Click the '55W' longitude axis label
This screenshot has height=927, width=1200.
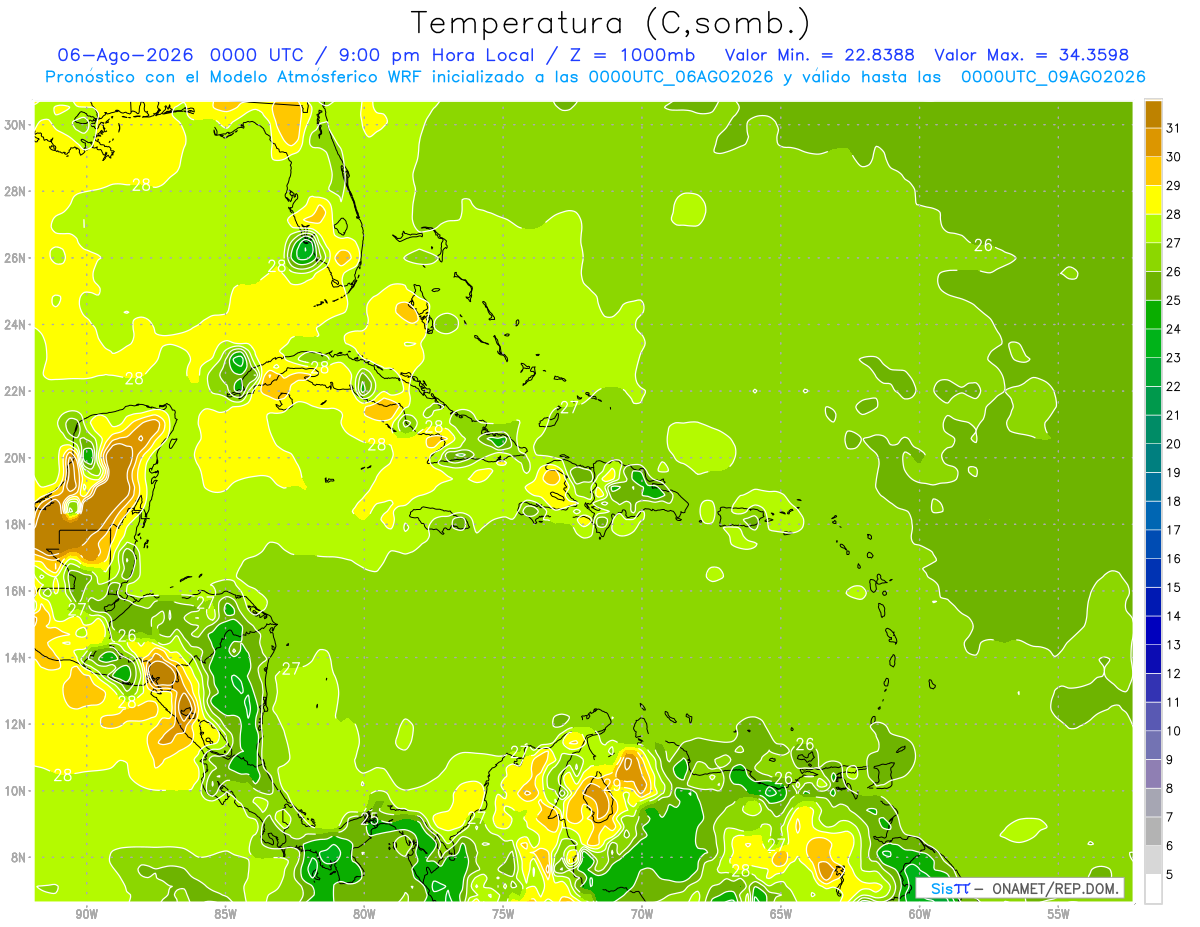(1059, 914)
